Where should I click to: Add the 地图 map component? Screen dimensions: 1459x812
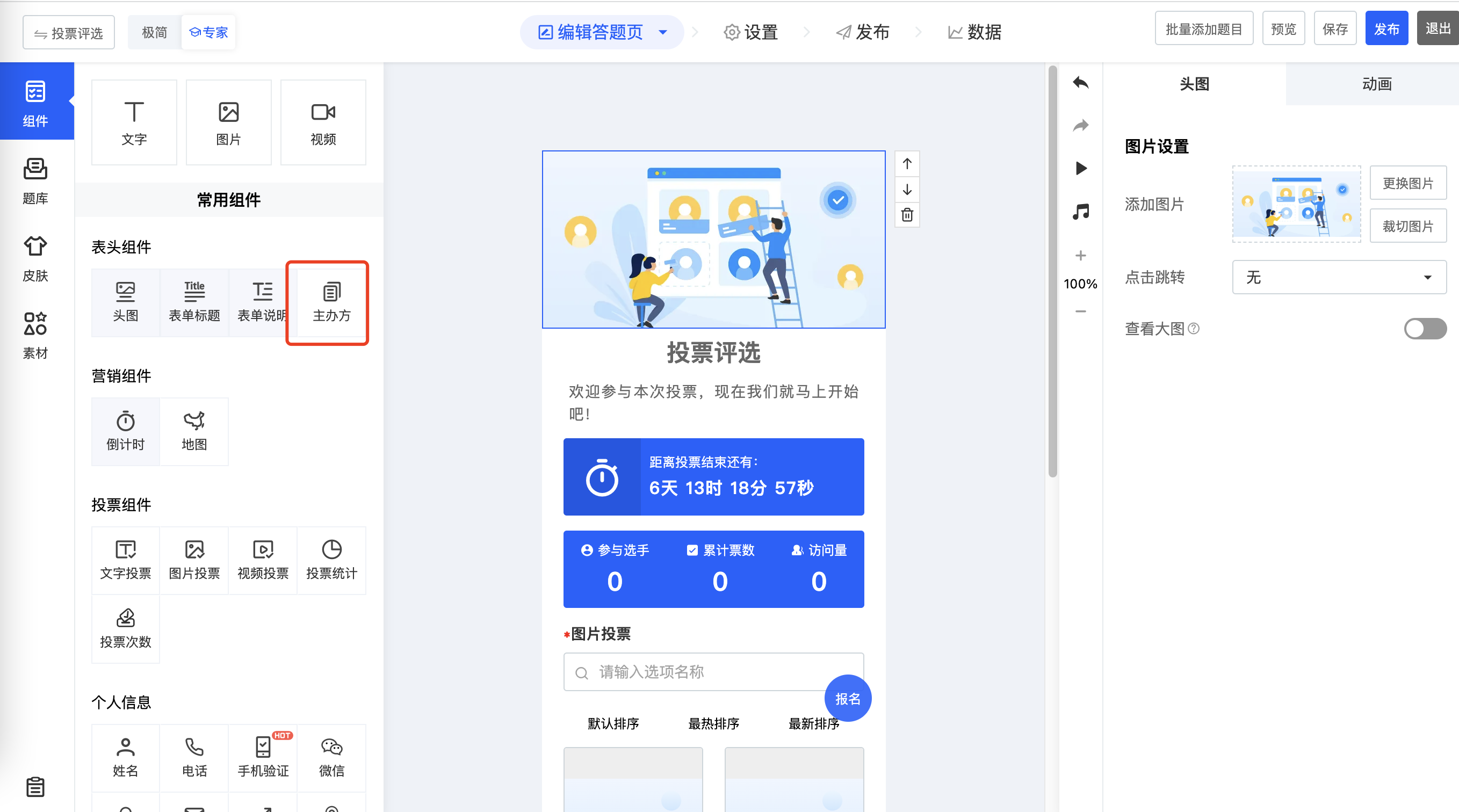click(x=194, y=432)
